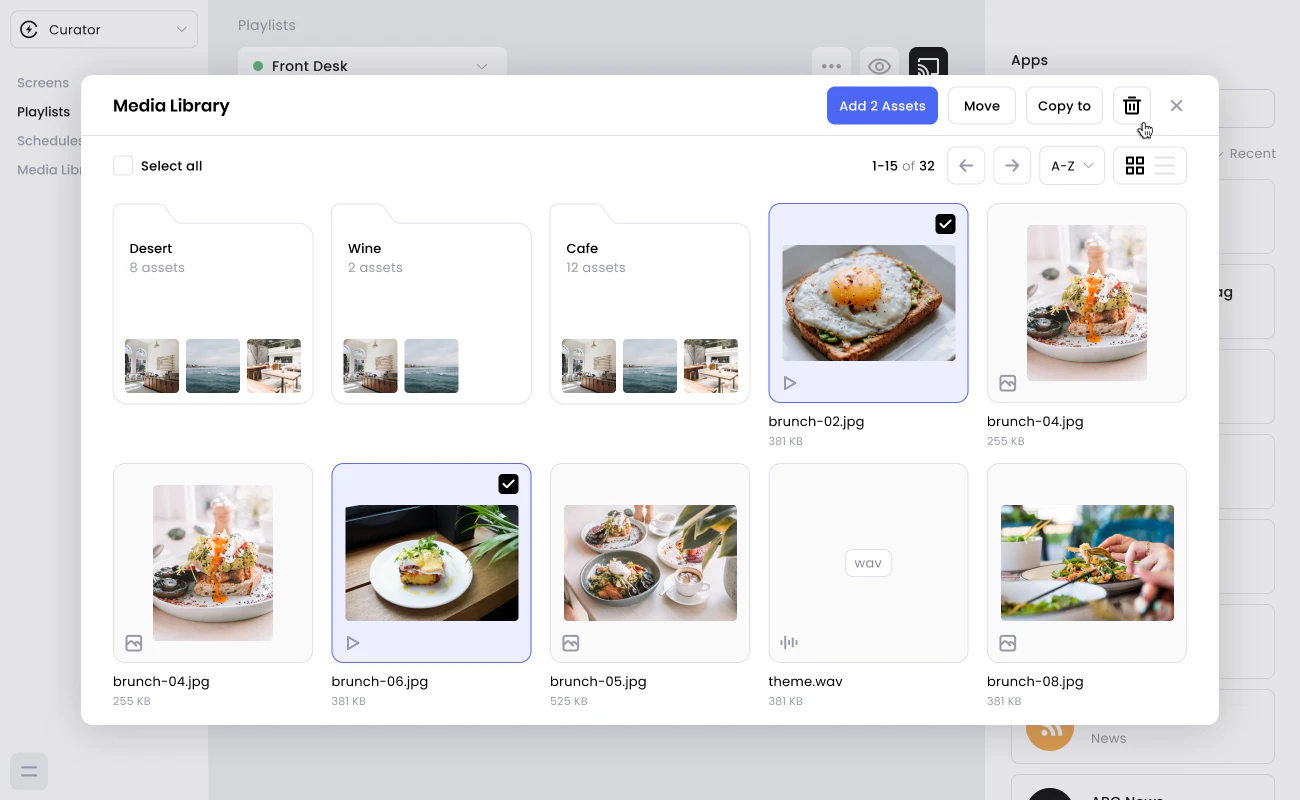Screen dimensions: 1300x800
Task: Click the third preview thumbnail in Cafe folder
Action: pos(711,366)
